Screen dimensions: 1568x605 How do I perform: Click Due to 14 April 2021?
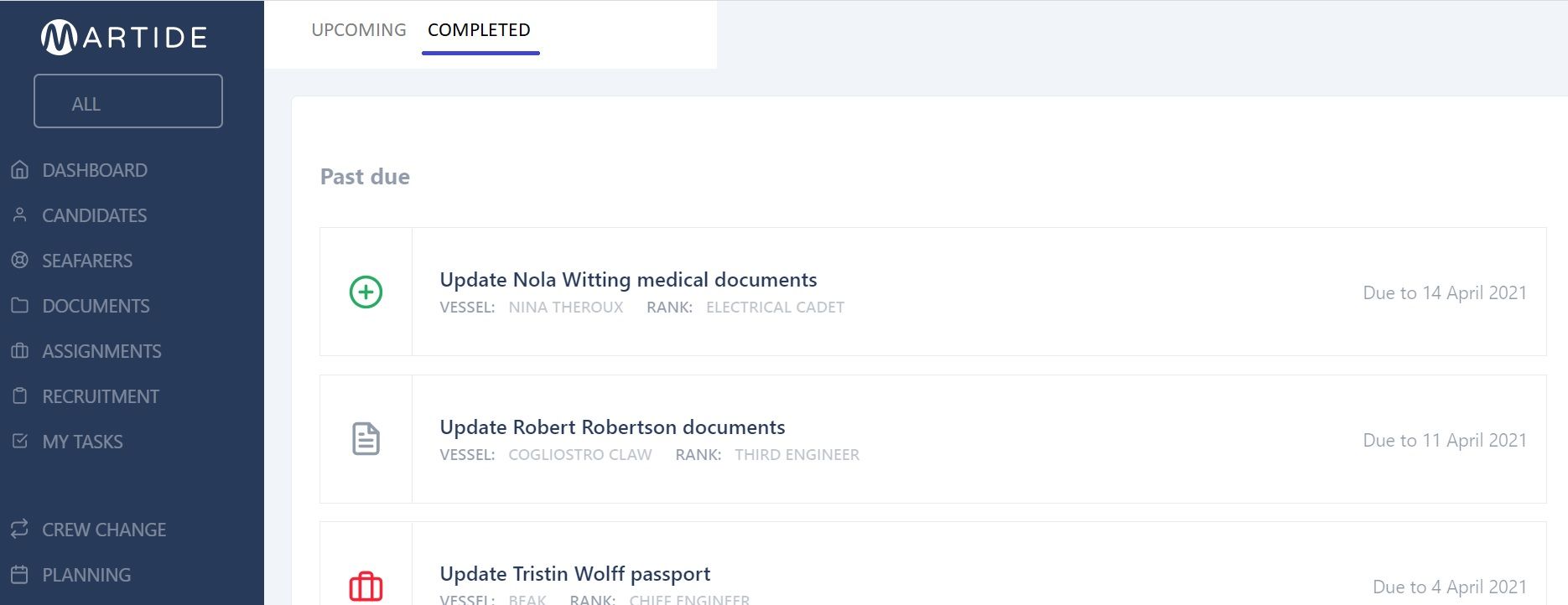(x=1445, y=292)
